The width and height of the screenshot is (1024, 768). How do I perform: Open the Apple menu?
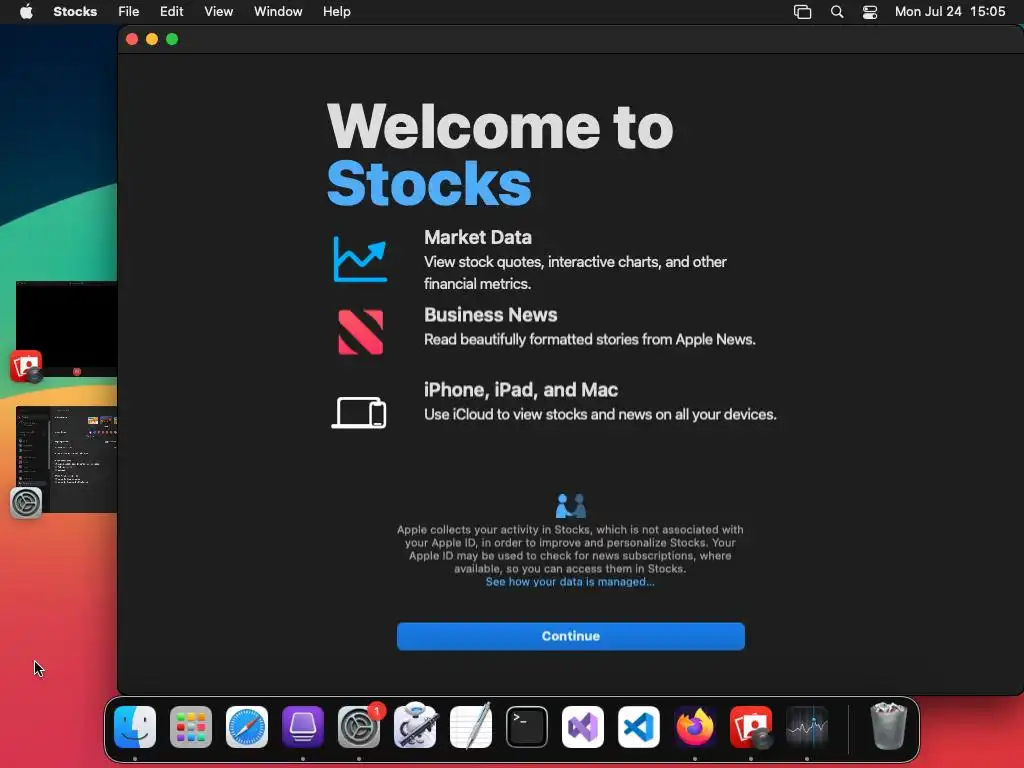[26, 12]
